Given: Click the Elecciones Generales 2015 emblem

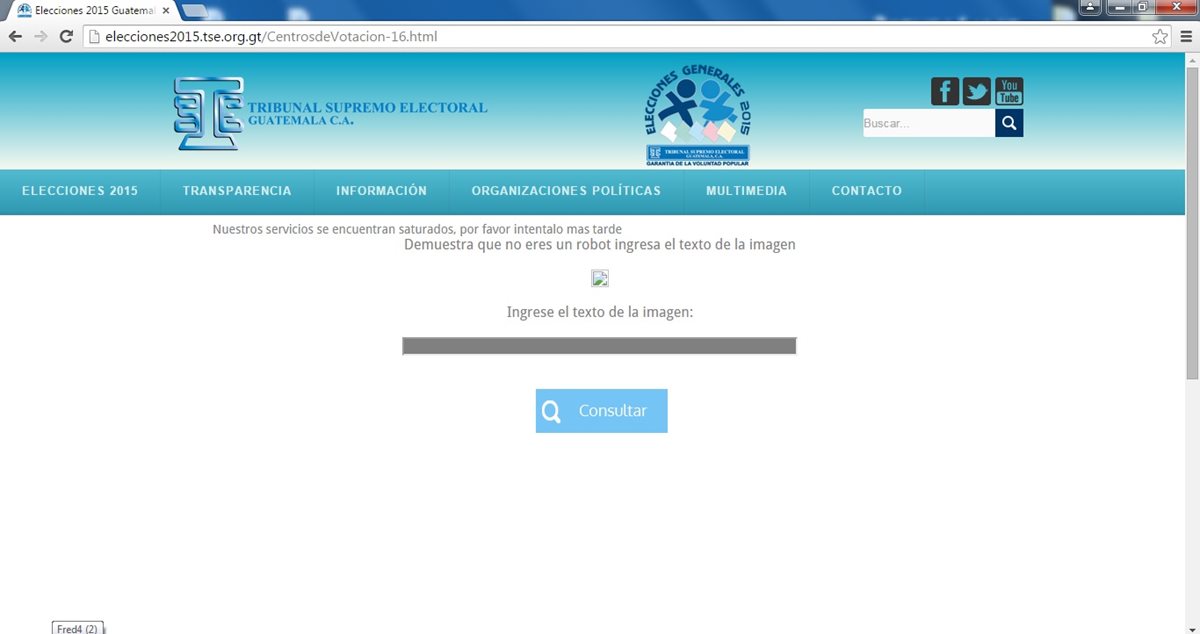Looking at the screenshot, I should click(x=697, y=110).
